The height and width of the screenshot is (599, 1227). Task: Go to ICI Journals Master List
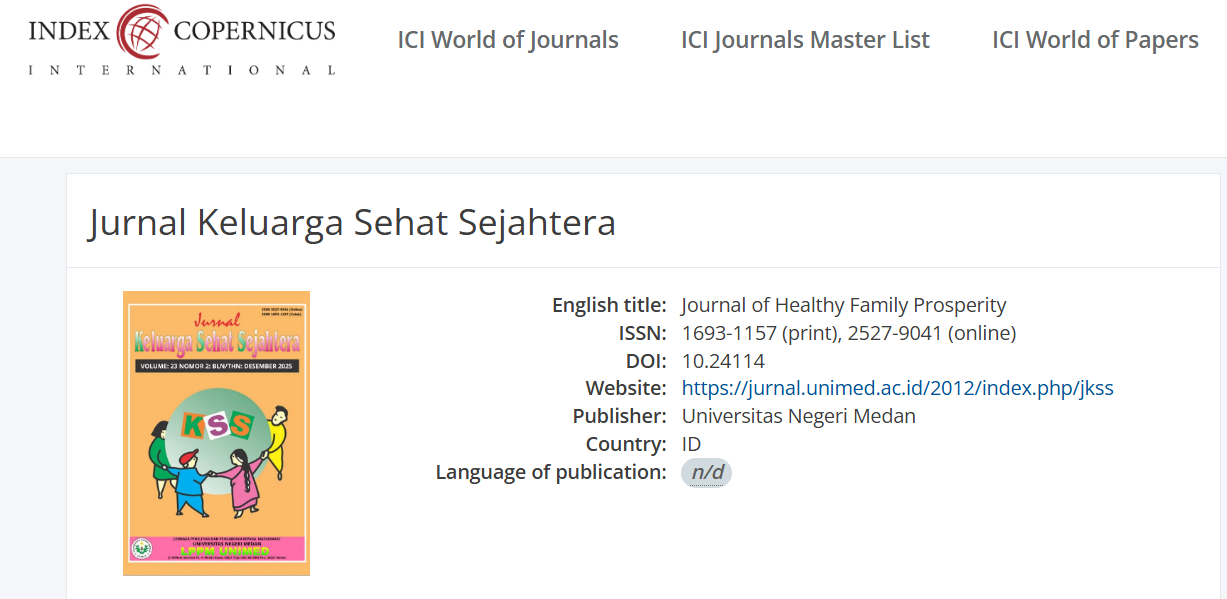pyautogui.click(x=805, y=40)
